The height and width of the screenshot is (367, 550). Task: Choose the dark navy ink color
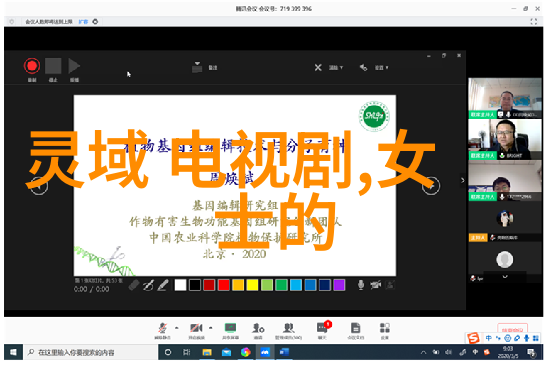[x=324, y=285]
